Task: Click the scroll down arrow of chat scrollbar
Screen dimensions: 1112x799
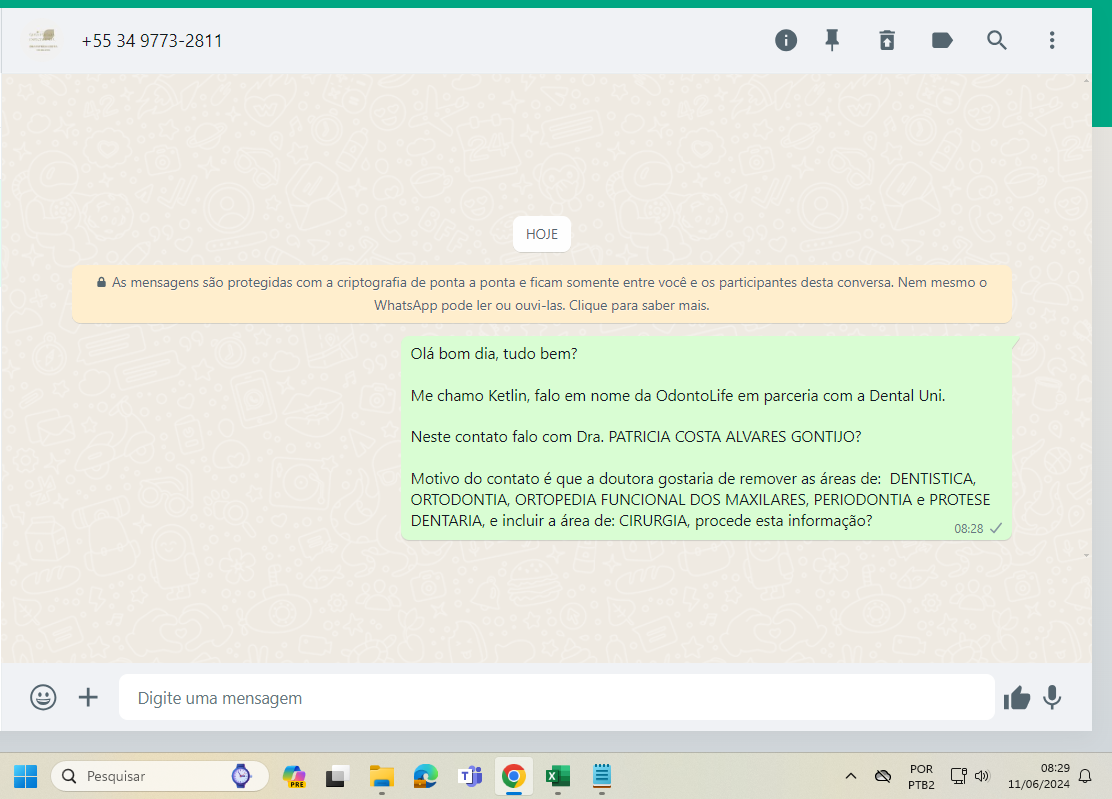Action: coord(1086,556)
